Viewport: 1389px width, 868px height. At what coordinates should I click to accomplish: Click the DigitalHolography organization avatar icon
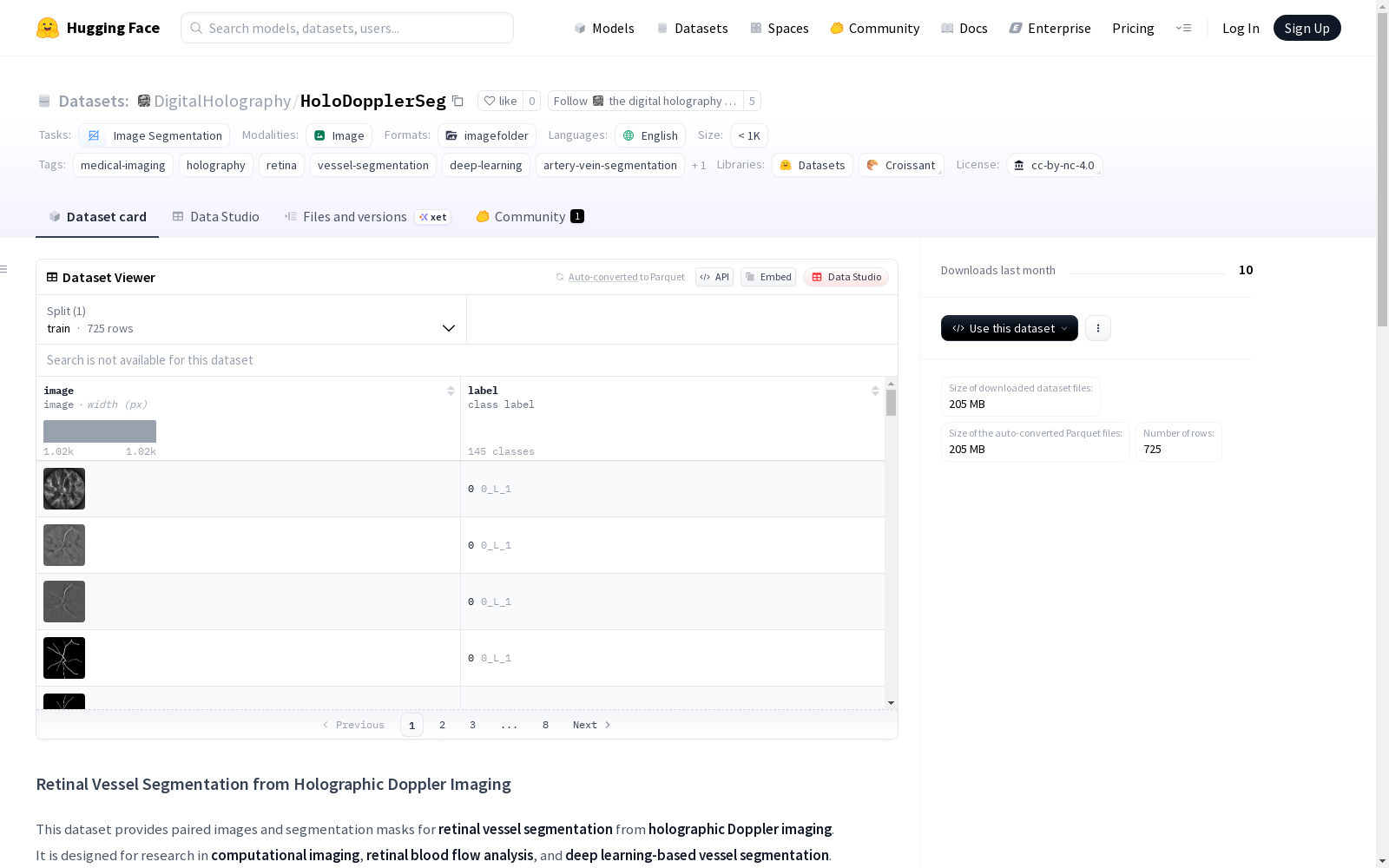tap(144, 101)
